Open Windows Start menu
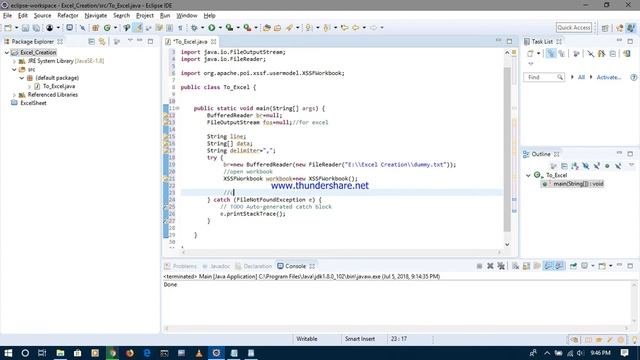640x360 pixels. click(8, 353)
